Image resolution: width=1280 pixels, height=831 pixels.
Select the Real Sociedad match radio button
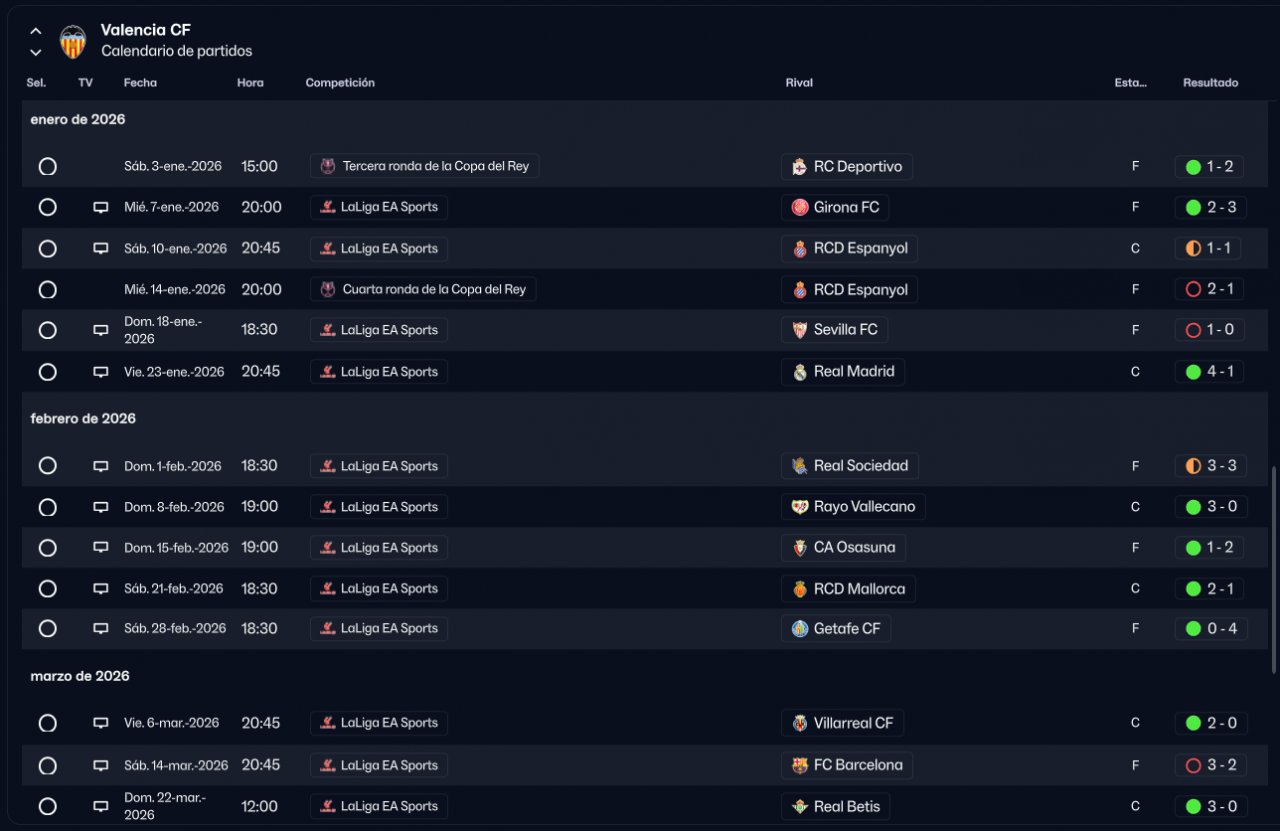[47, 466]
